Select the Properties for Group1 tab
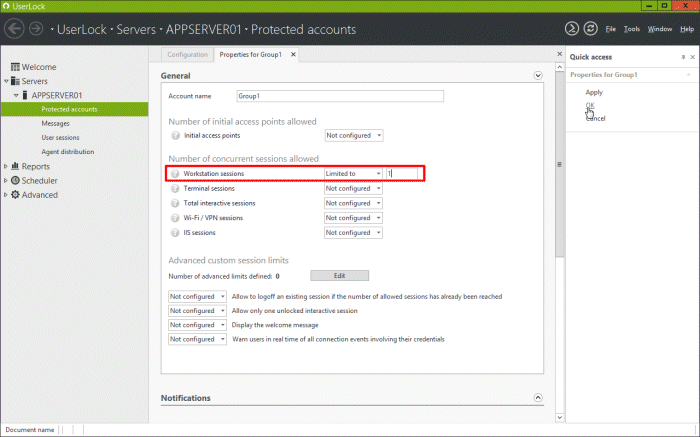Viewport: 700px width, 437px height. point(250,54)
